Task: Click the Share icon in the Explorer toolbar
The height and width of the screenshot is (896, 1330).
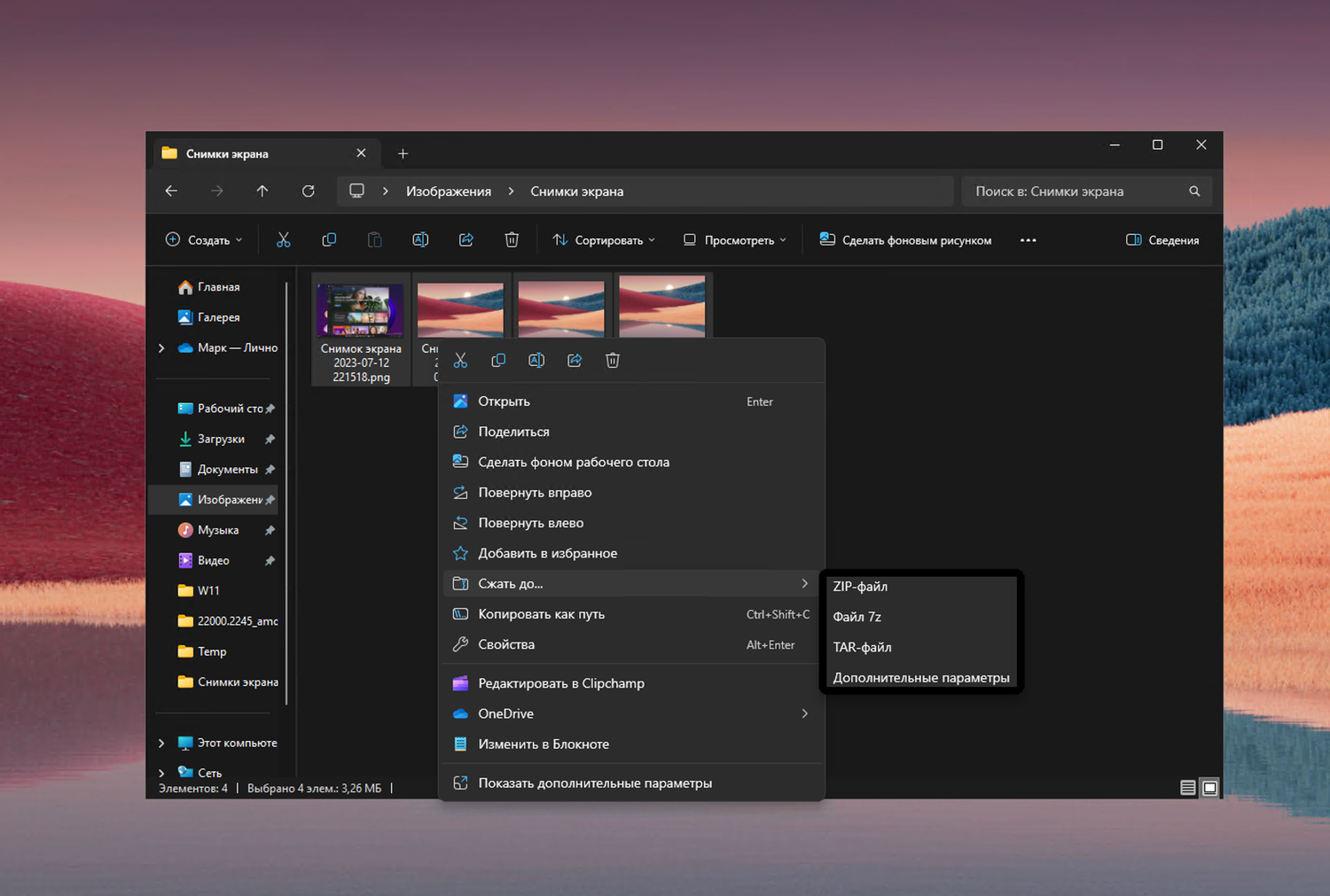Action: click(466, 240)
